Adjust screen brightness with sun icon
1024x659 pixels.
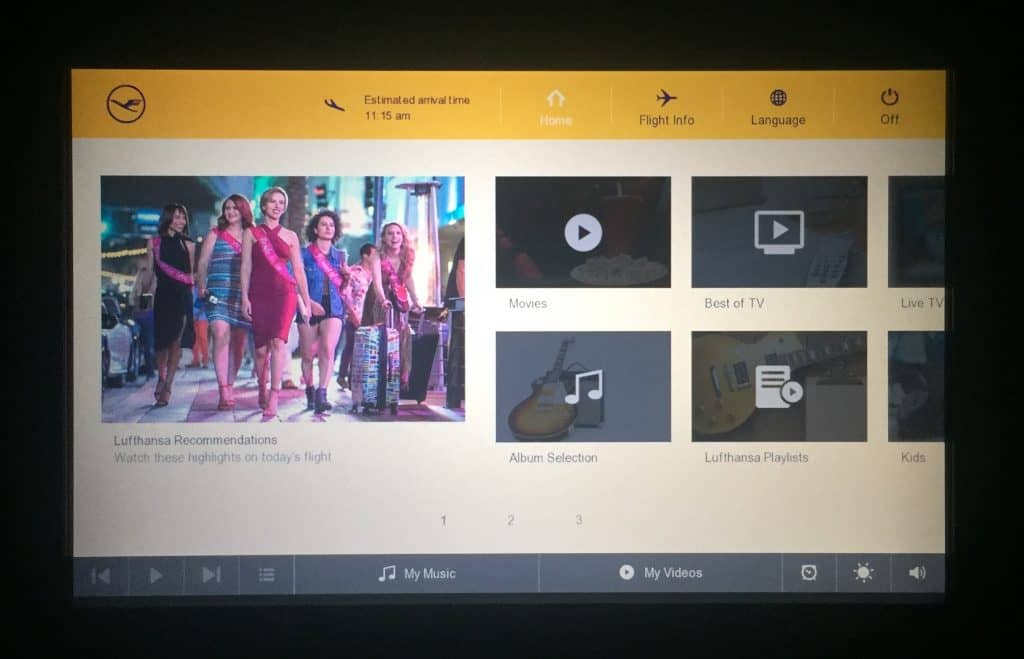[x=862, y=573]
